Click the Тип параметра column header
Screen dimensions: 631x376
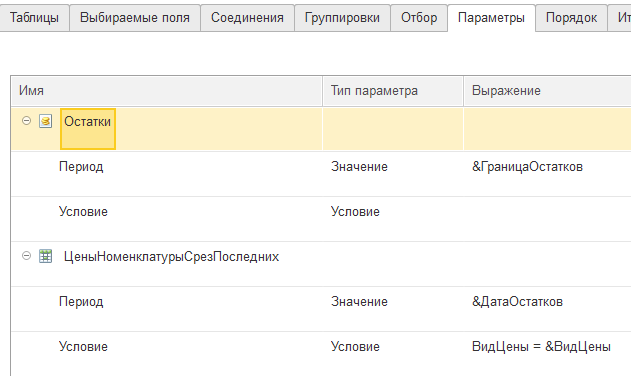[393, 91]
